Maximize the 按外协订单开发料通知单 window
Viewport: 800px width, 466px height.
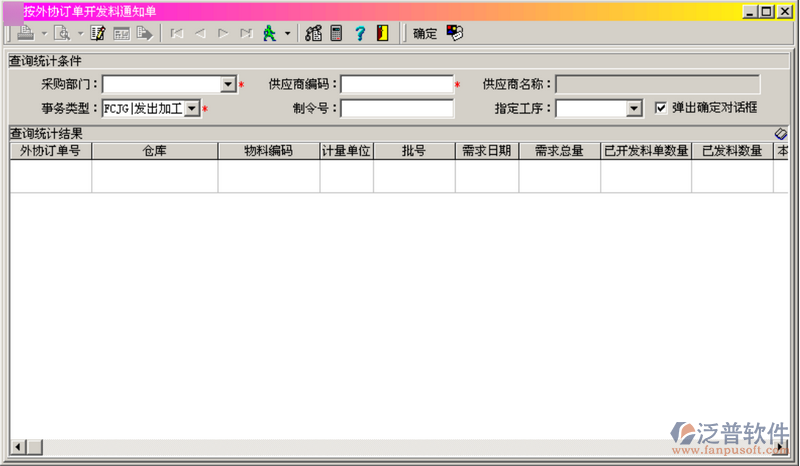pyautogui.click(x=766, y=12)
